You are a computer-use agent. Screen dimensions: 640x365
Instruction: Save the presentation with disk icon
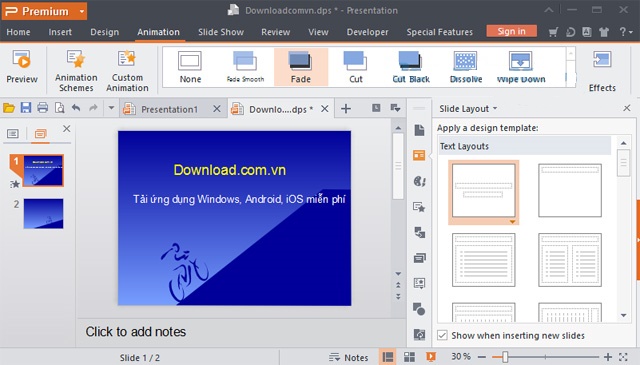point(26,108)
